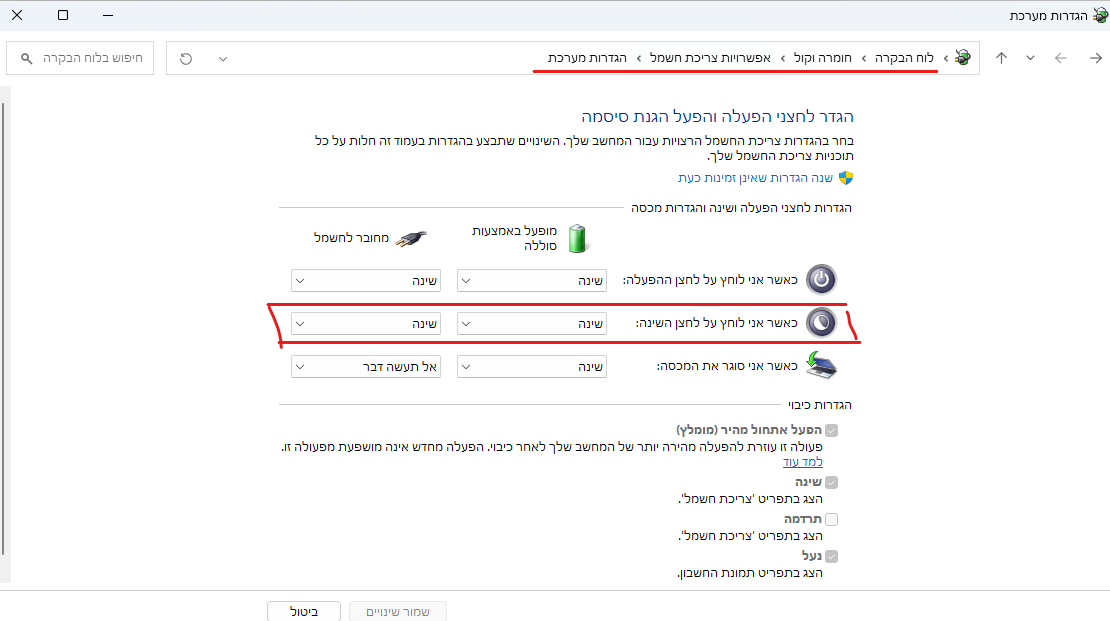Viewport: 1110px width, 621px height.
Task: Go back with the left arrow
Action: coord(1060,58)
